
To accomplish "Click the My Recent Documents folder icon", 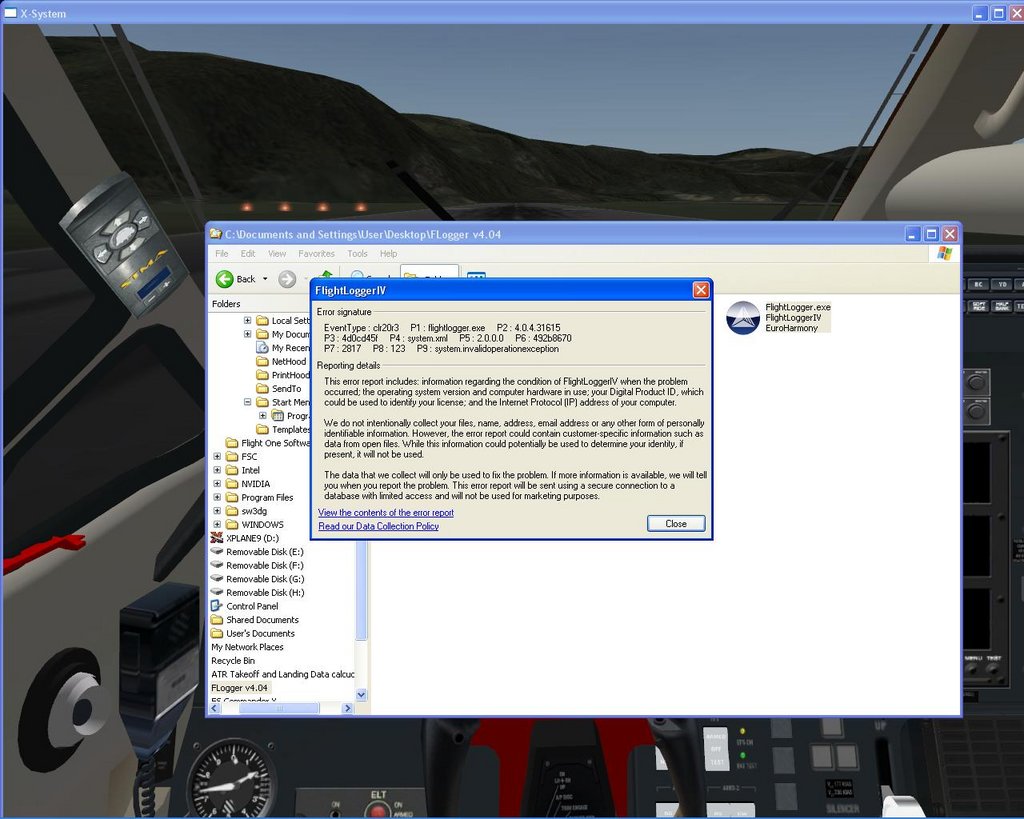I will point(262,348).
